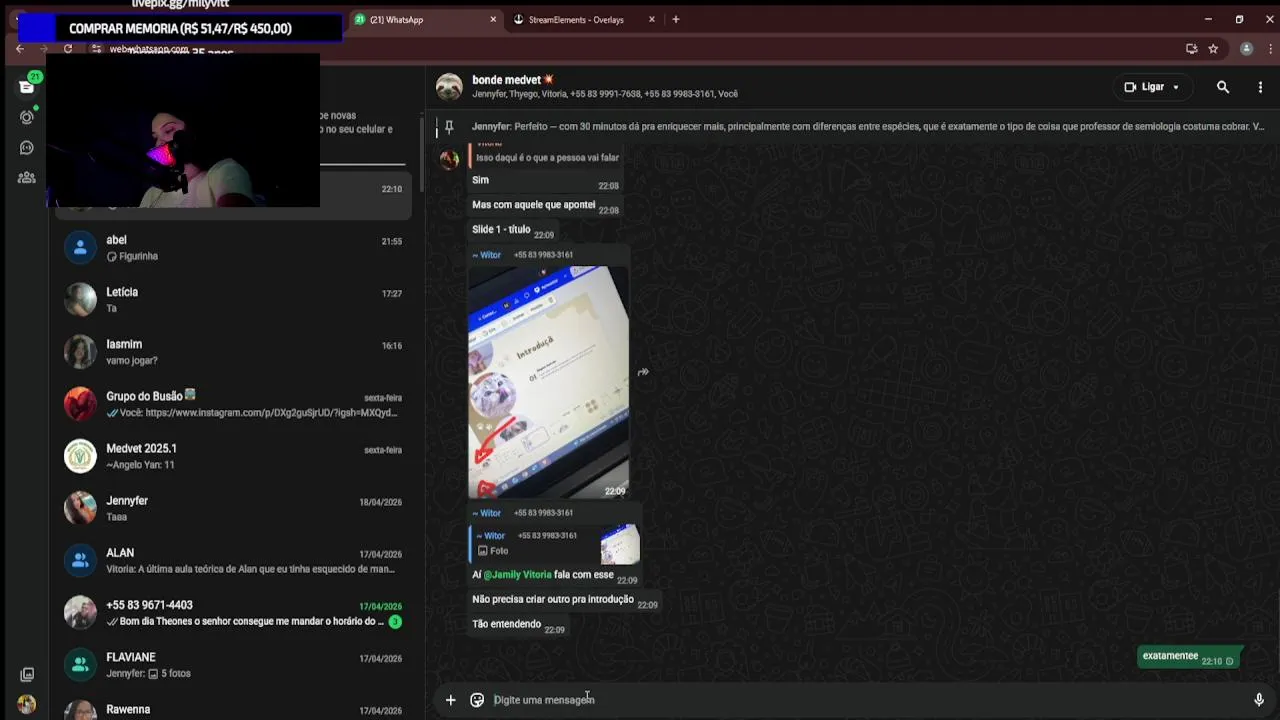The width and height of the screenshot is (1280, 720).
Task: Reload the WhatsApp page
Action: coord(67,48)
